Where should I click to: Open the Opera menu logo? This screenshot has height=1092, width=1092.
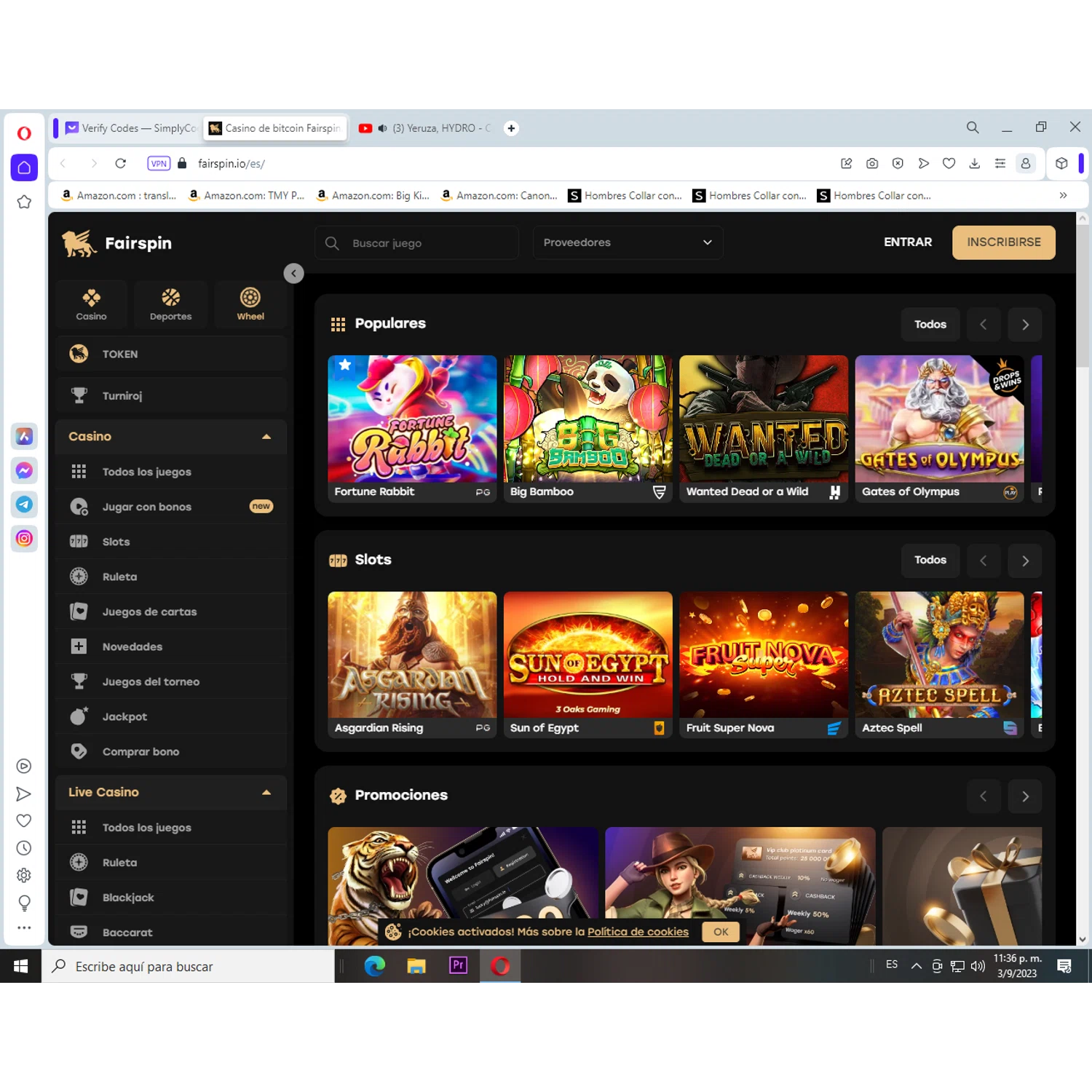pyautogui.click(x=24, y=133)
